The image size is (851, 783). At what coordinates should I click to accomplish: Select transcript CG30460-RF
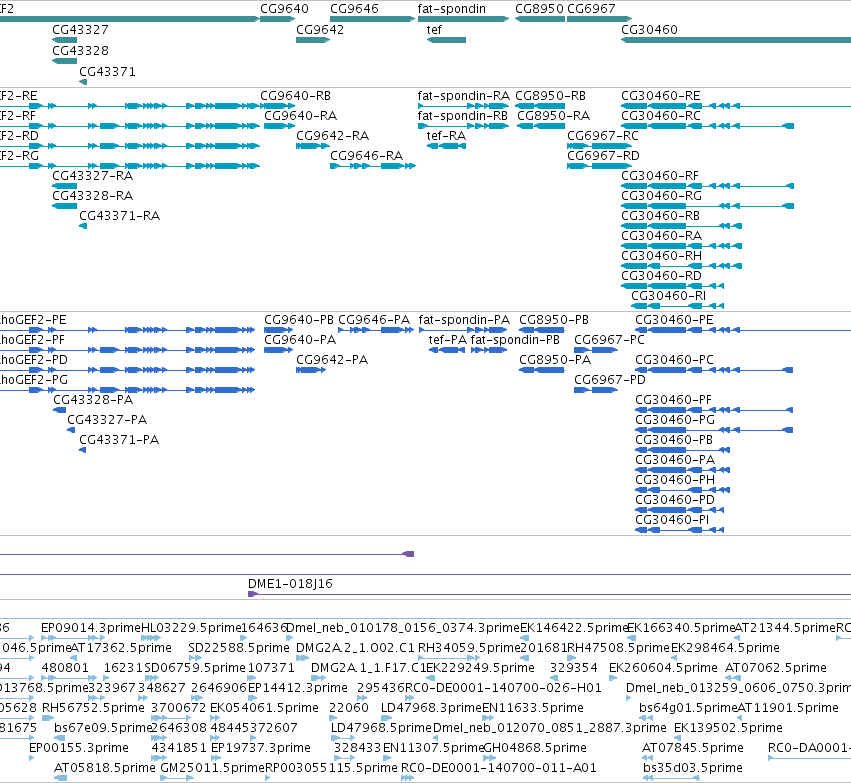pyautogui.click(x=660, y=176)
